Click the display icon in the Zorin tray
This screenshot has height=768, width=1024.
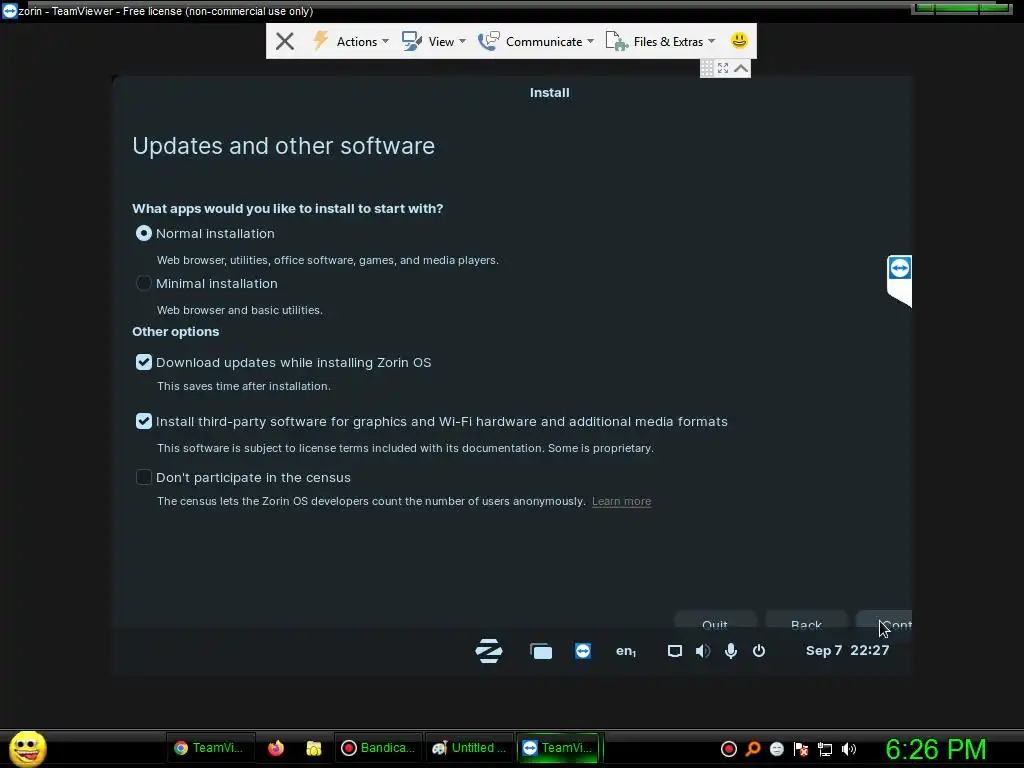[675, 651]
